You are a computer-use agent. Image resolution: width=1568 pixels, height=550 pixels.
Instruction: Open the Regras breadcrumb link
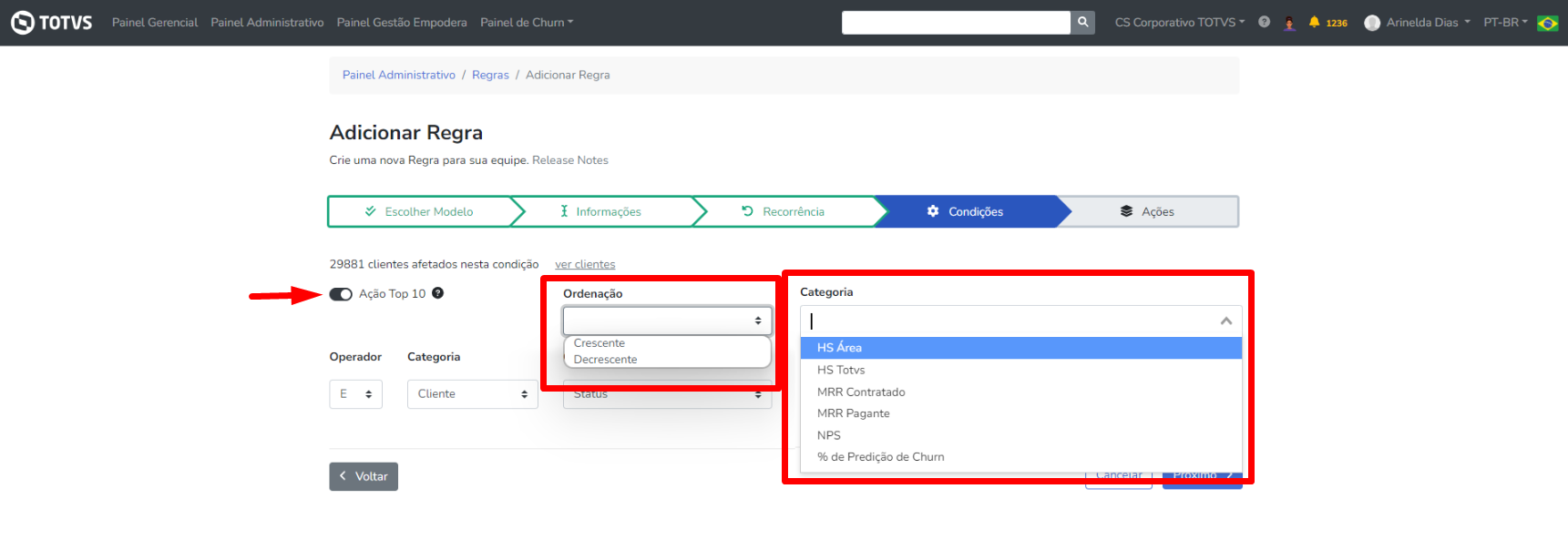point(490,76)
